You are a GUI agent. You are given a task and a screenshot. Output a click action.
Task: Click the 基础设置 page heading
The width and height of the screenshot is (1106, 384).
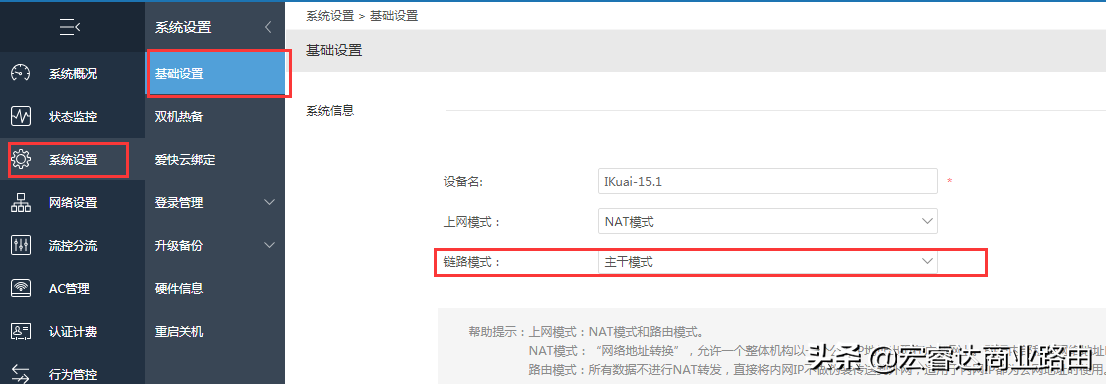click(334, 50)
